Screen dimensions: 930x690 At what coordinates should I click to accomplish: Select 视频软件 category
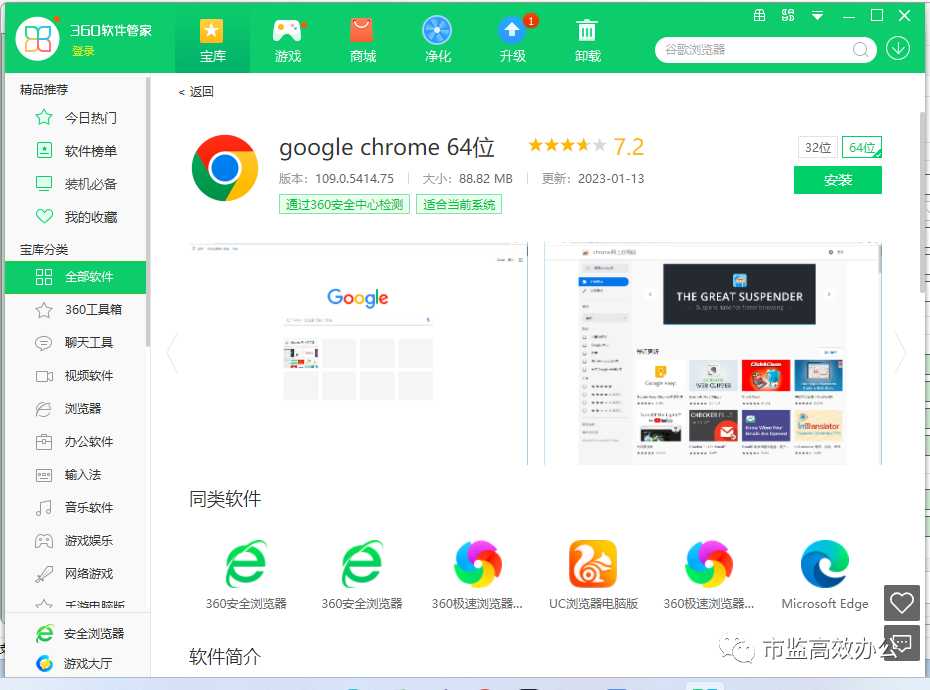pyautogui.click(x=76, y=376)
